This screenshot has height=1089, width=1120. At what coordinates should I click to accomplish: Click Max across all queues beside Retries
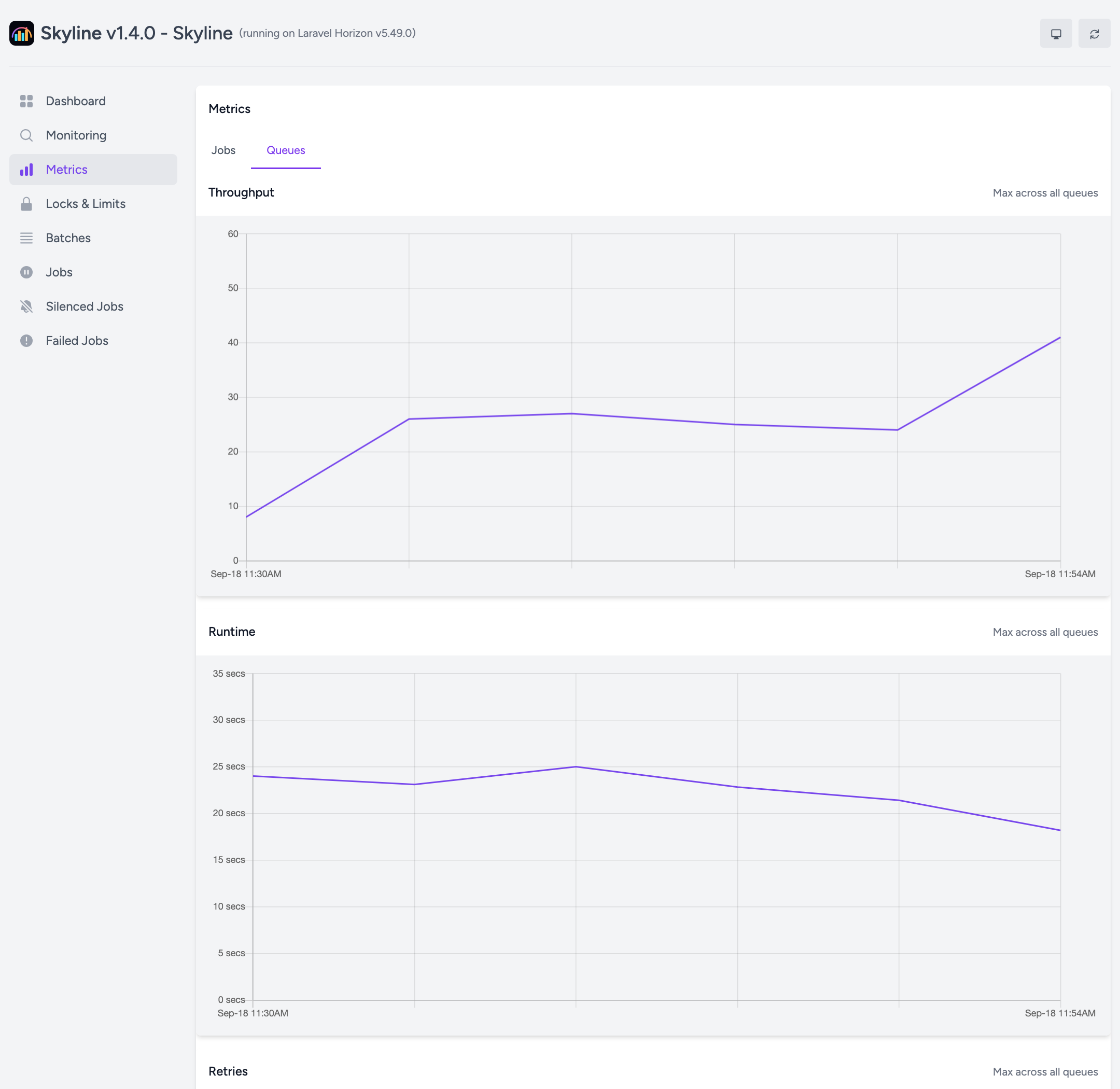[1045, 1072]
